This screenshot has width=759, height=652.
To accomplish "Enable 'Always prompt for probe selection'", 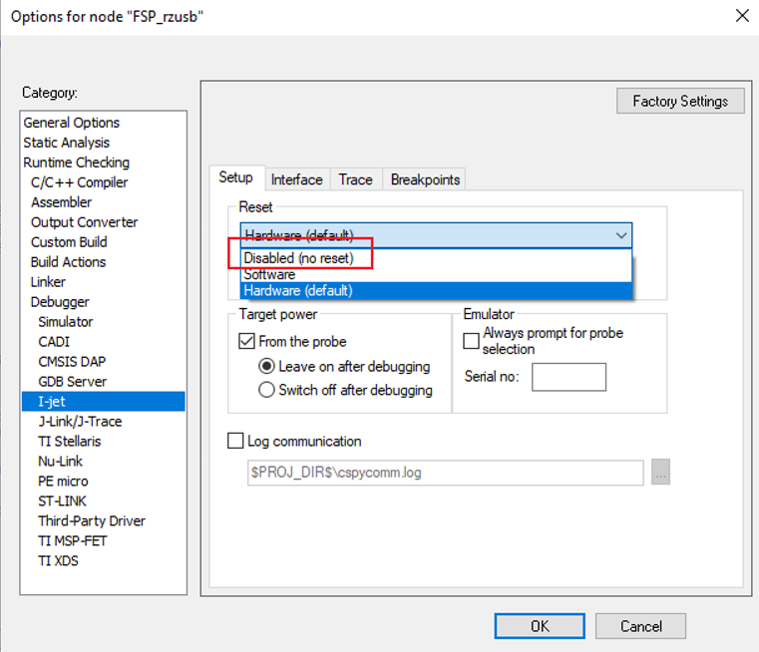I will (472, 341).
